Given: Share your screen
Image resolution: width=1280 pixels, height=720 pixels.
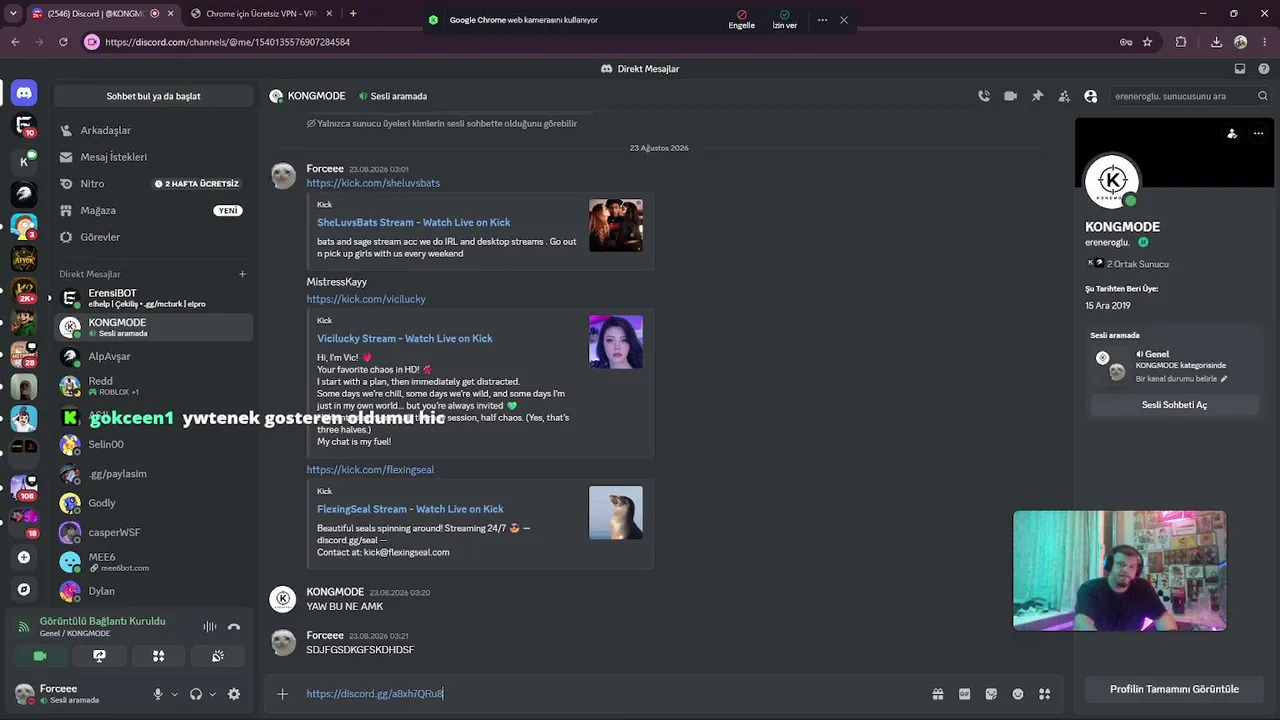Looking at the screenshot, I should (x=99, y=656).
